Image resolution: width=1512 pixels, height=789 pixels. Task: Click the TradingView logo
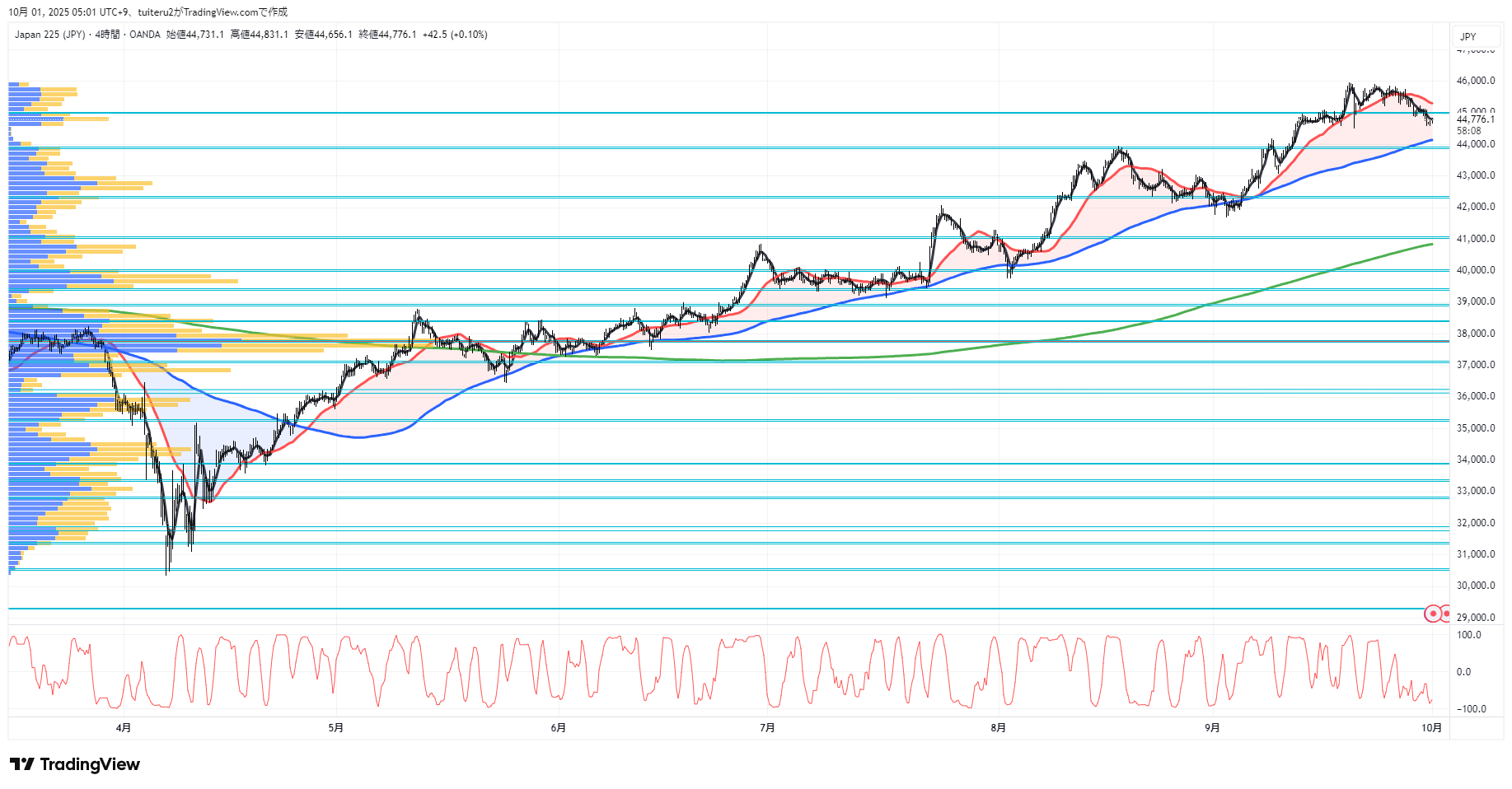(x=75, y=764)
